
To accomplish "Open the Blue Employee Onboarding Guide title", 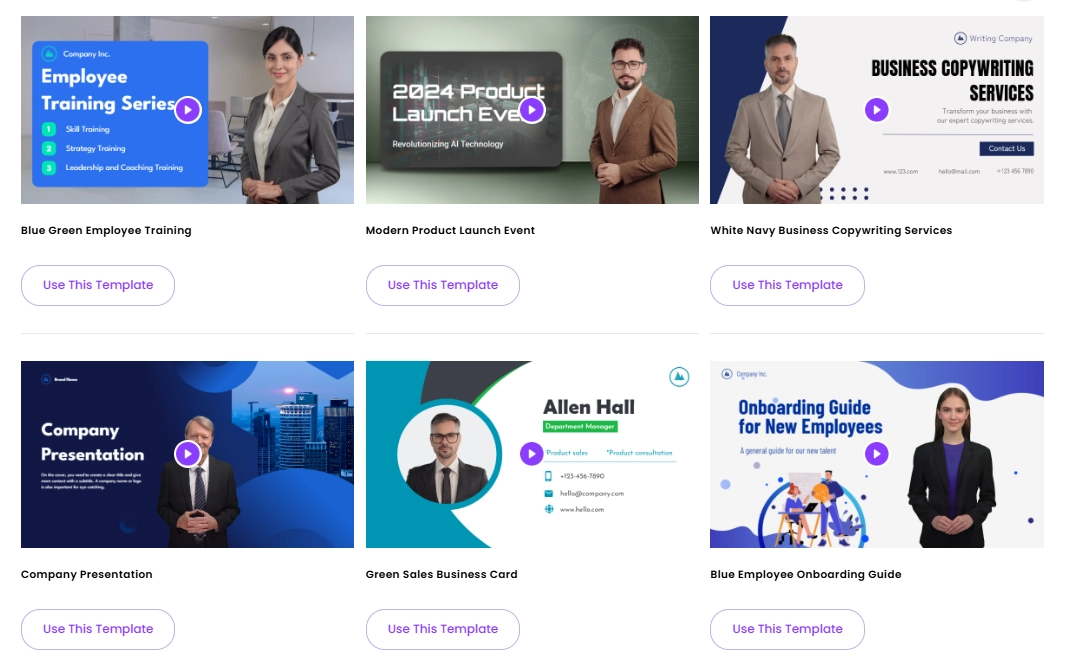I will pos(806,575).
